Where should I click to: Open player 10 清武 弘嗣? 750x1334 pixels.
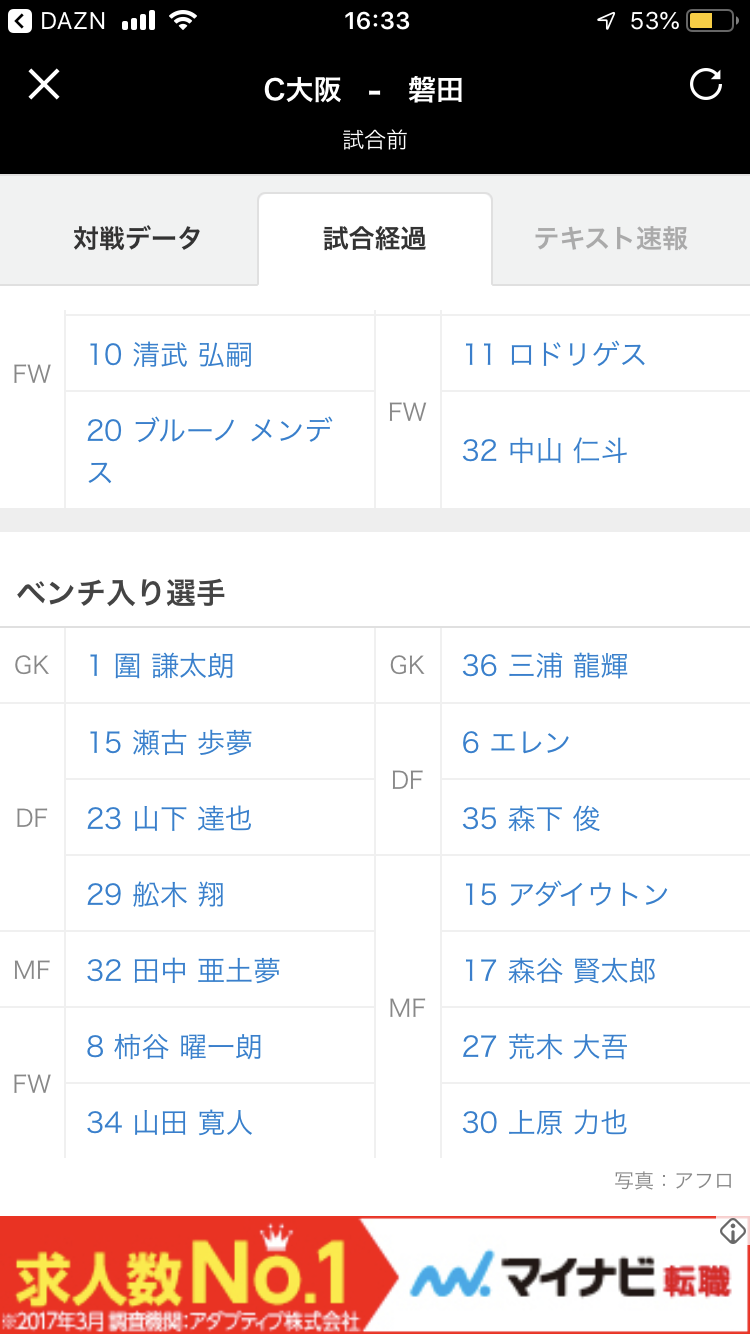[170, 355]
